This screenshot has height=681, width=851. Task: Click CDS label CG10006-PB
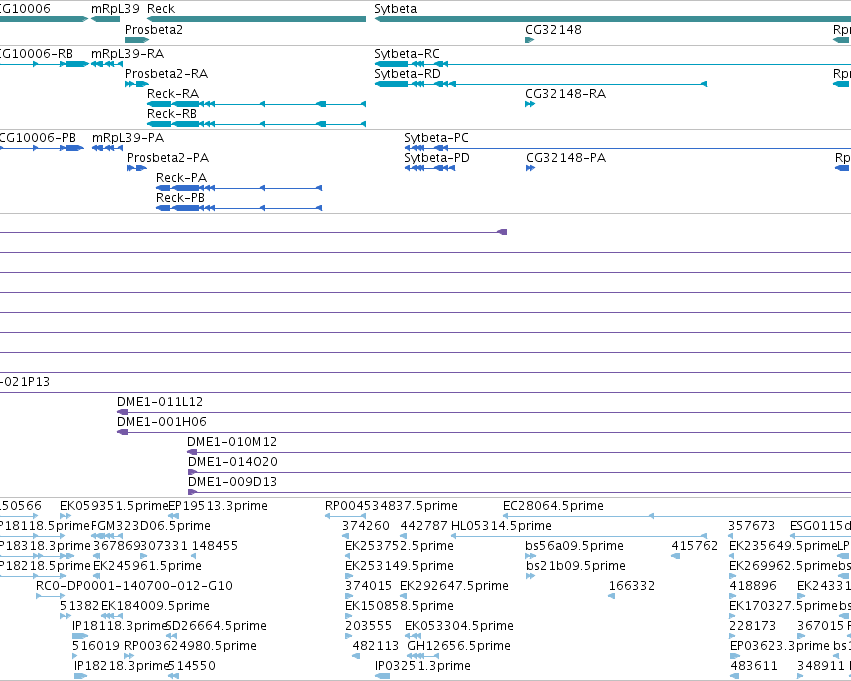[x=37, y=137]
